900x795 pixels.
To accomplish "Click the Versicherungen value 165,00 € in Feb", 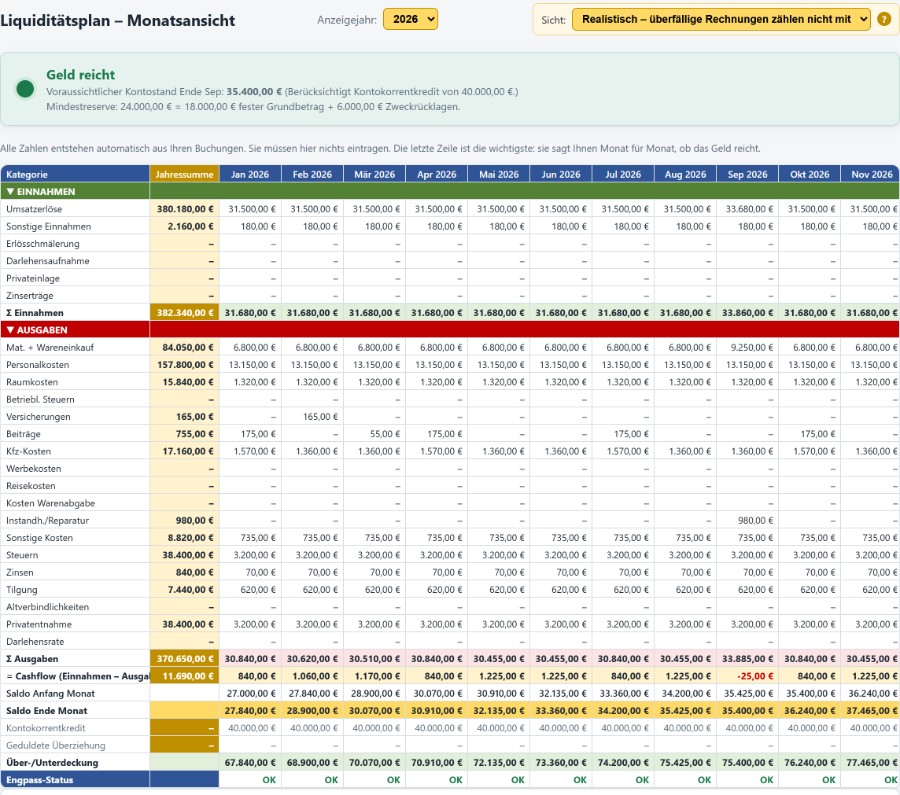I will click(320, 417).
